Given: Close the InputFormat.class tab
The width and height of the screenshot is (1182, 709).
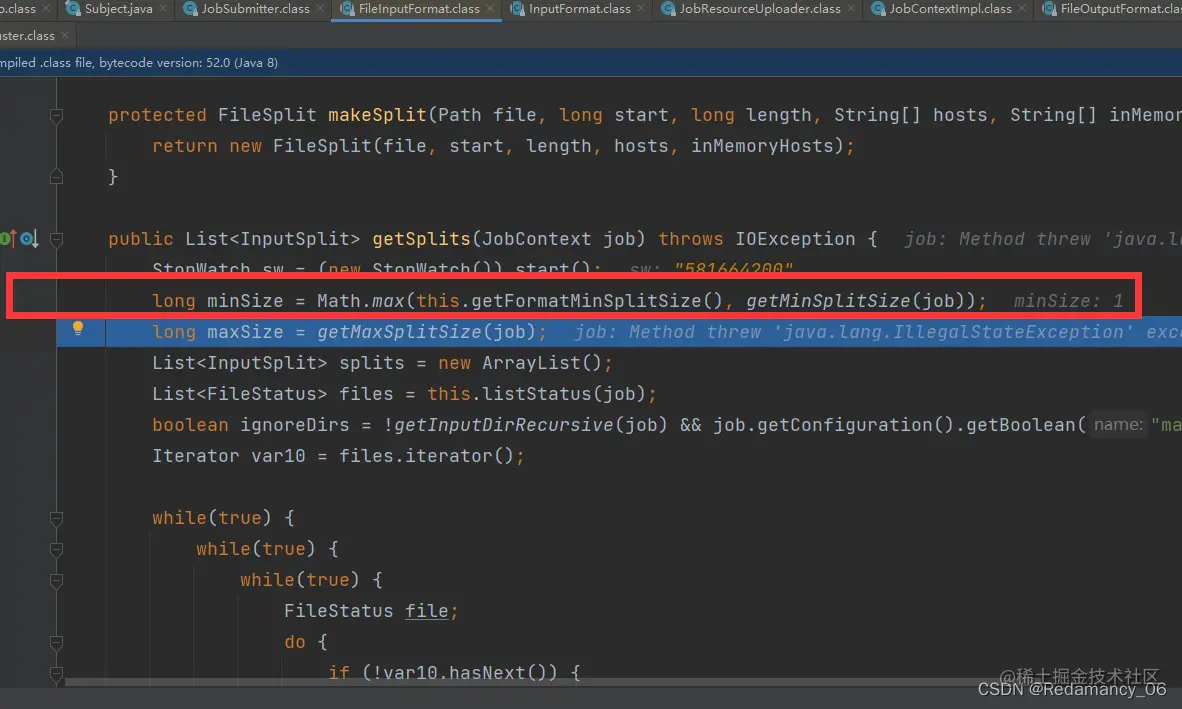Looking at the screenshot, I should [x=641, y=8].
